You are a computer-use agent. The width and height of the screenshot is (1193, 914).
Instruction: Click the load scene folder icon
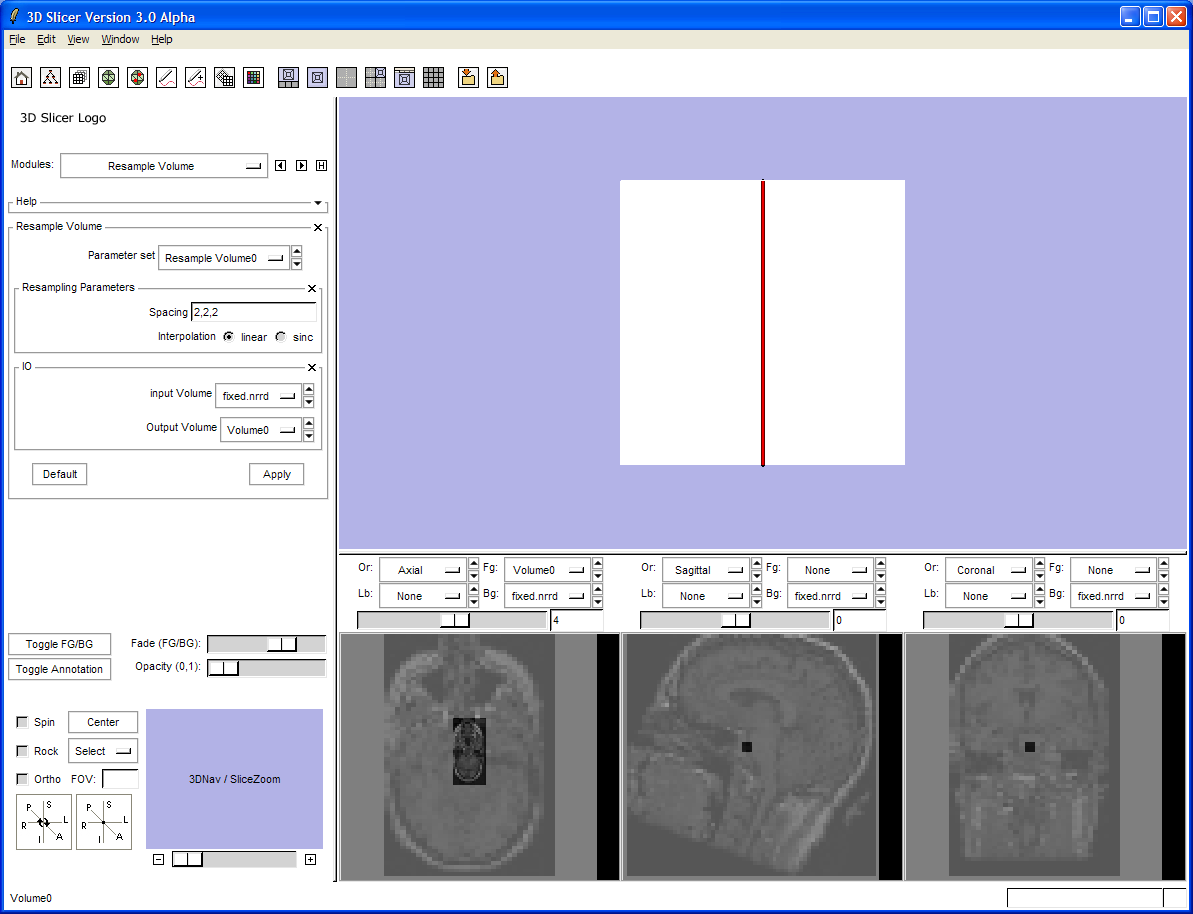click(x=467, y=78)
